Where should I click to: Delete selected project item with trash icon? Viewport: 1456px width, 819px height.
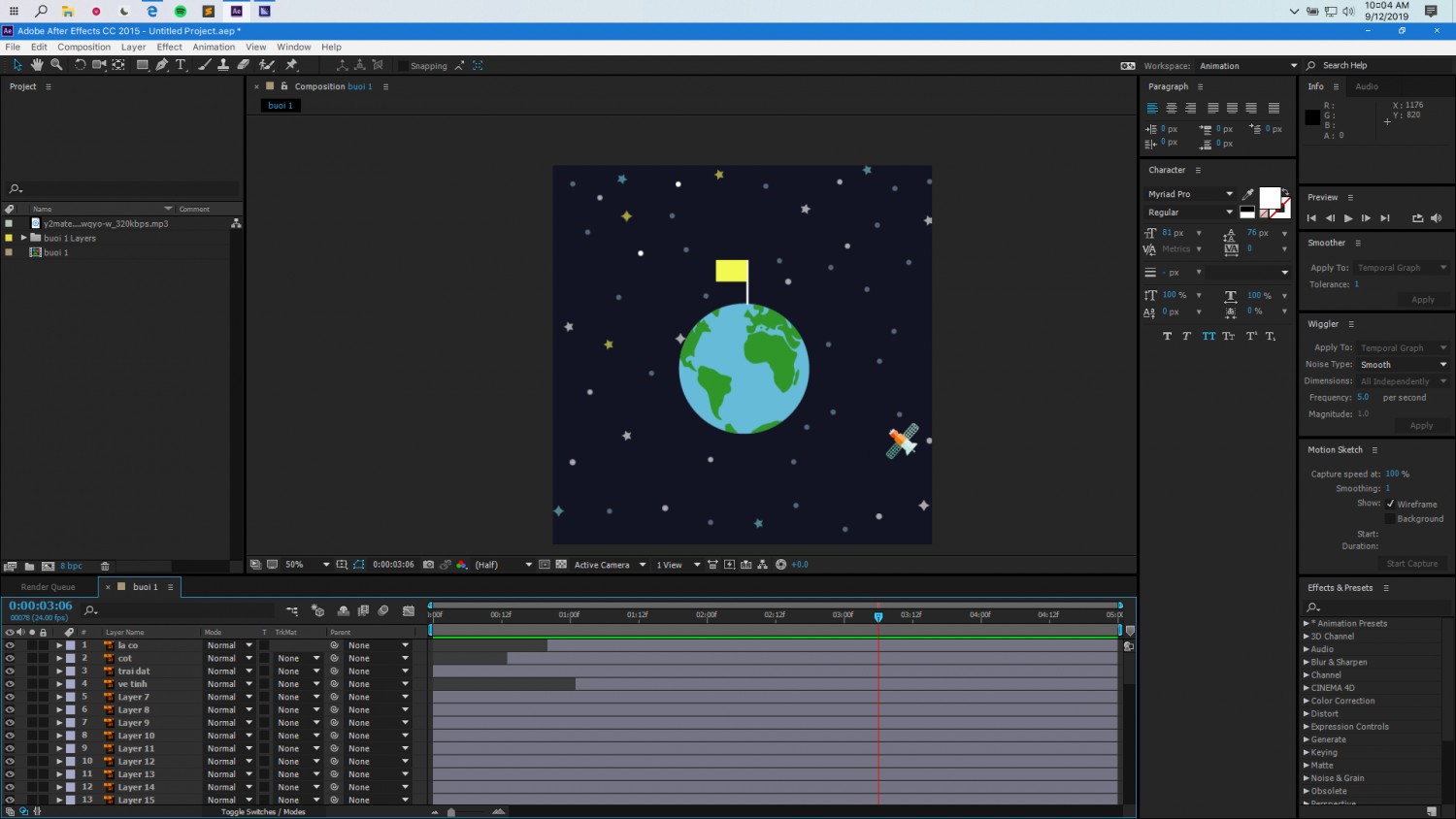(105, 567)
